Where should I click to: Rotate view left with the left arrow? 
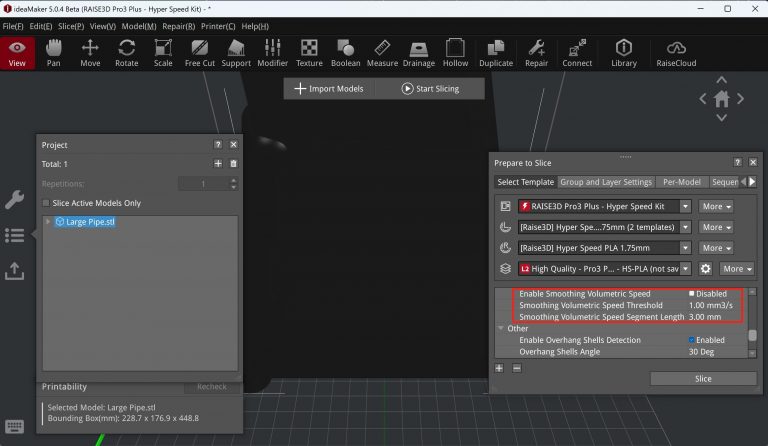[703, 99]
